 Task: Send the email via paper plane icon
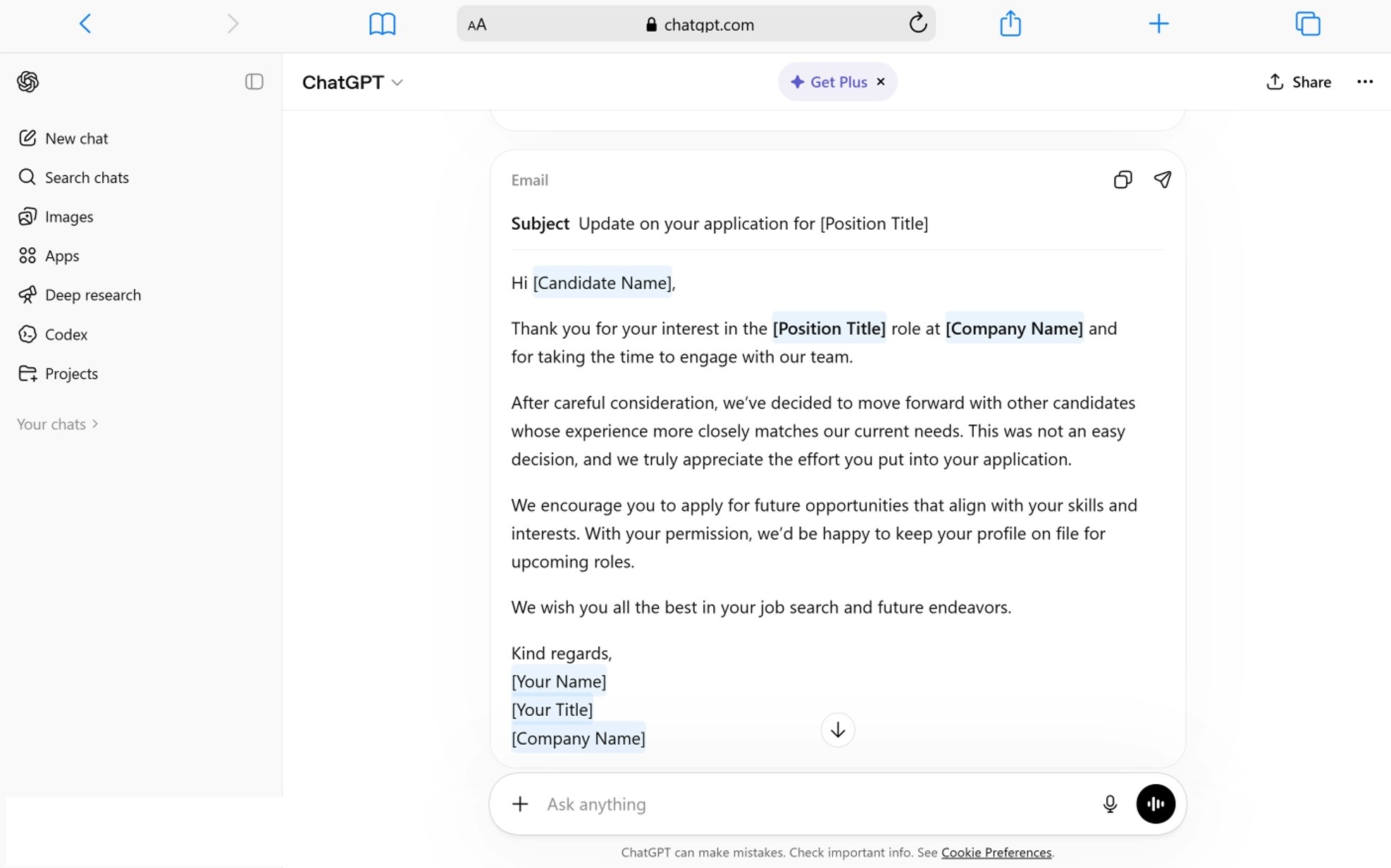[x=1162, y=180]
